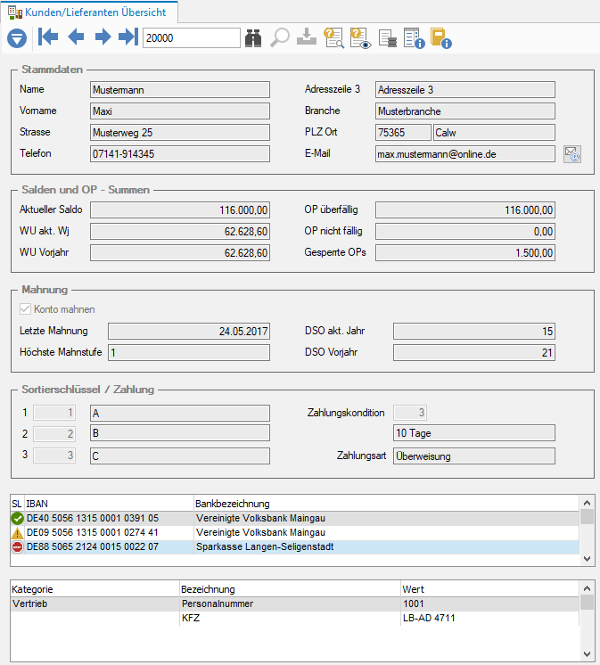Click the Wert column header
Image resolution: width=600 pixels, height=665 pixels.
tap(490, 590)
